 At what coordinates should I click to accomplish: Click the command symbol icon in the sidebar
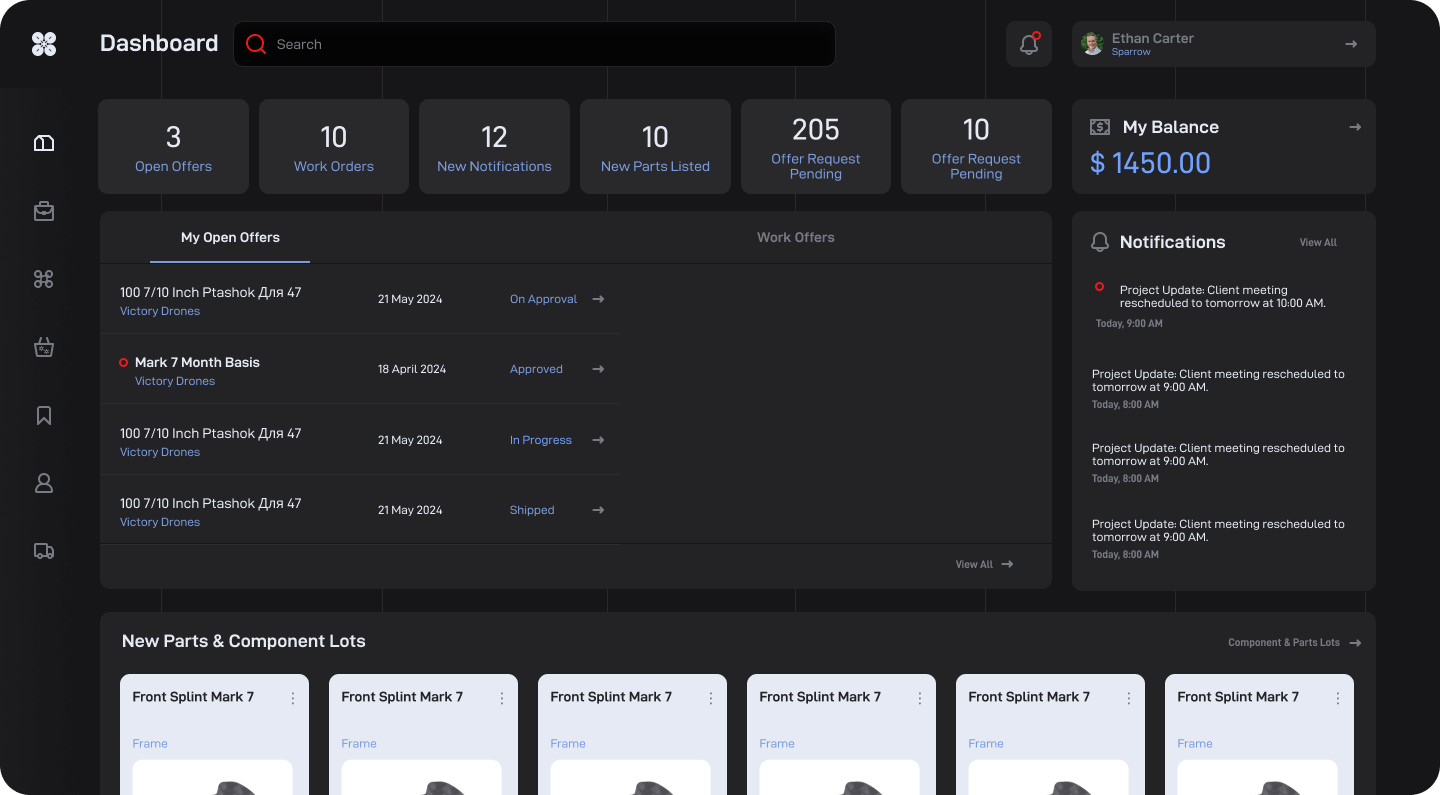coord(44,279)
